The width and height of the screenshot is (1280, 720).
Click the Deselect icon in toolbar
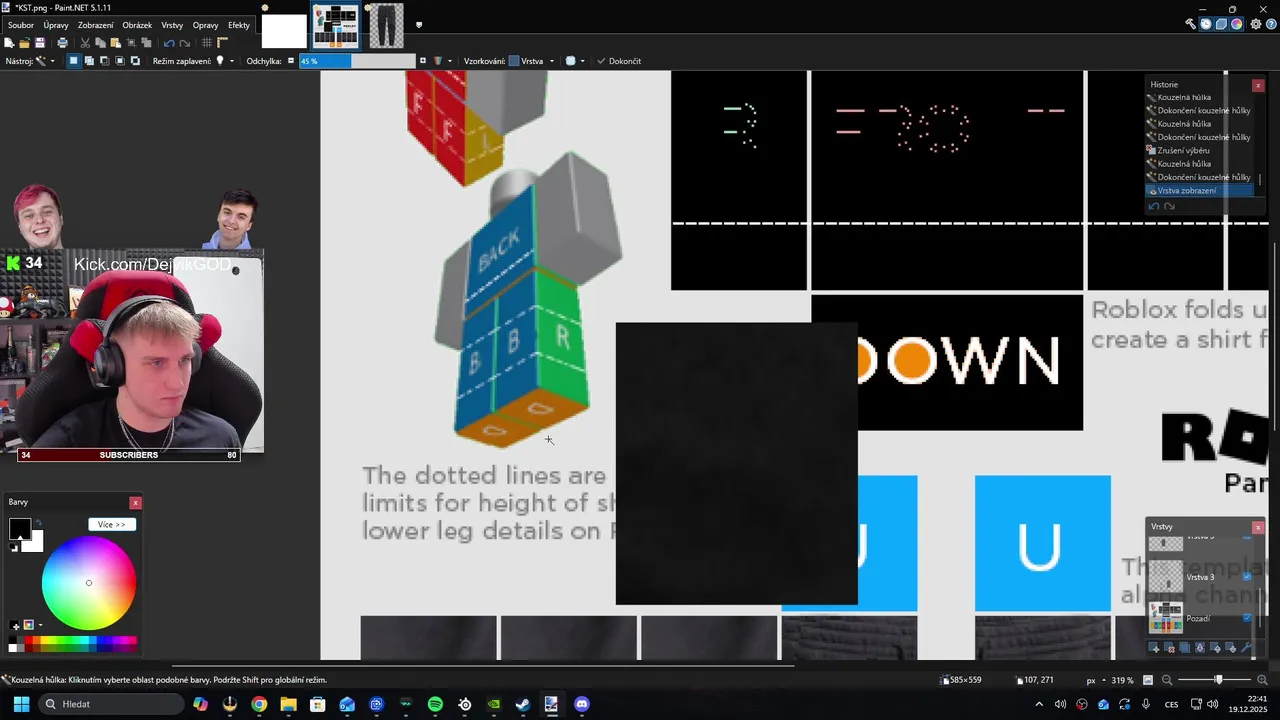tap(146, 43)
